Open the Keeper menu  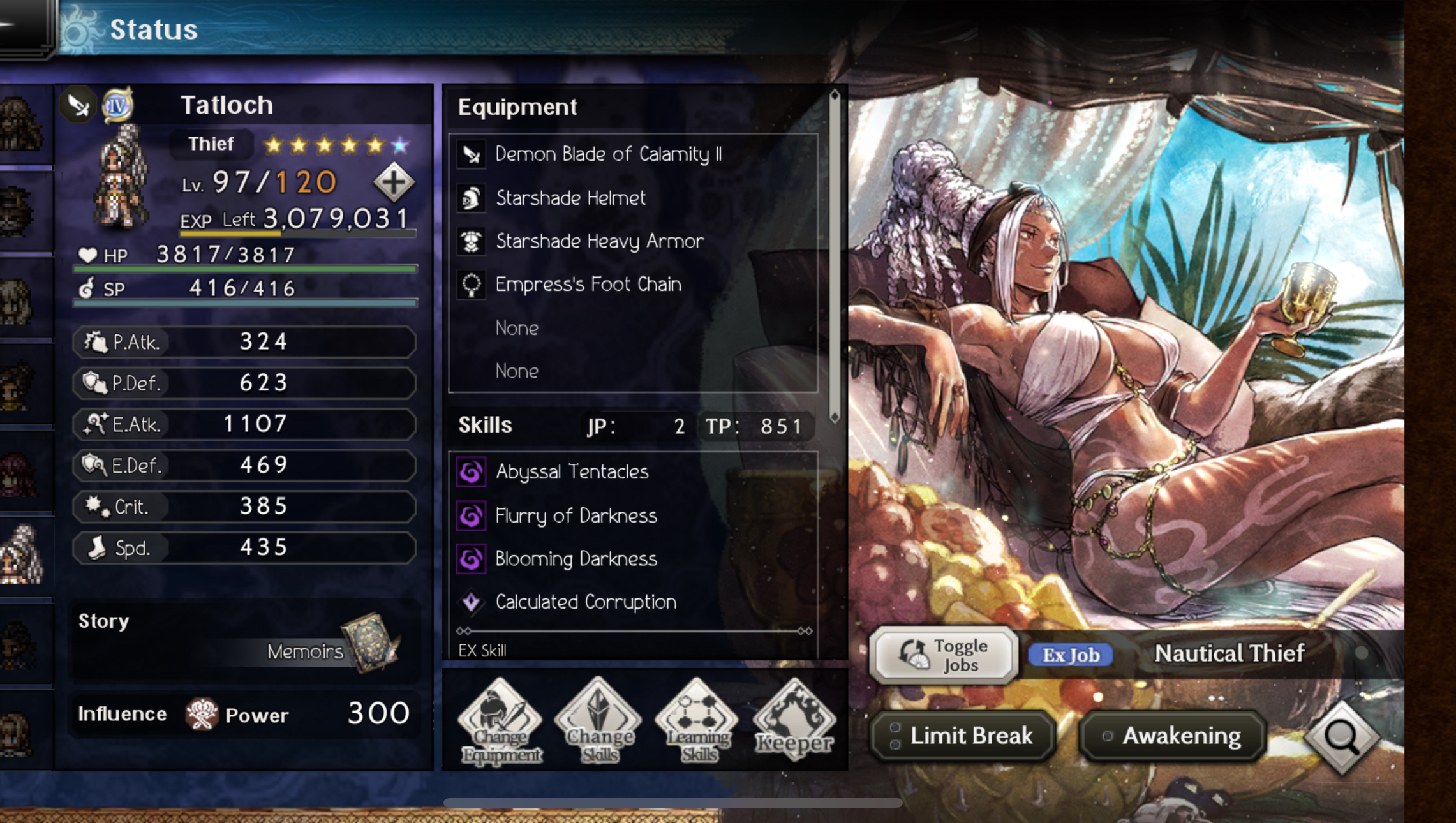(794, 721)
